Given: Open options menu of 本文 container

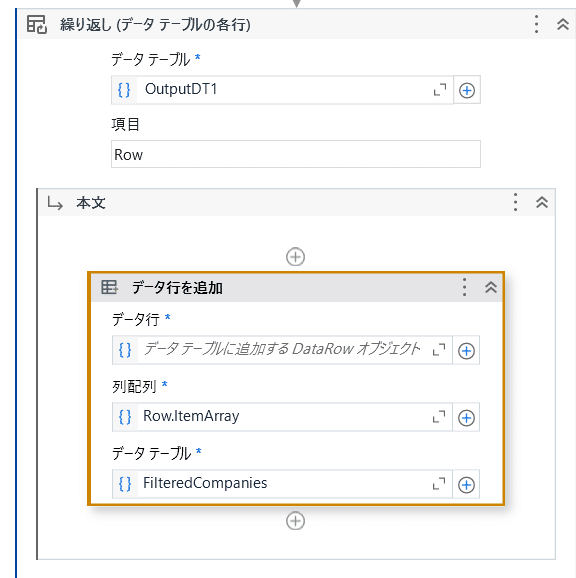Looking at the screenshot, I should click(x=515, y=202).
